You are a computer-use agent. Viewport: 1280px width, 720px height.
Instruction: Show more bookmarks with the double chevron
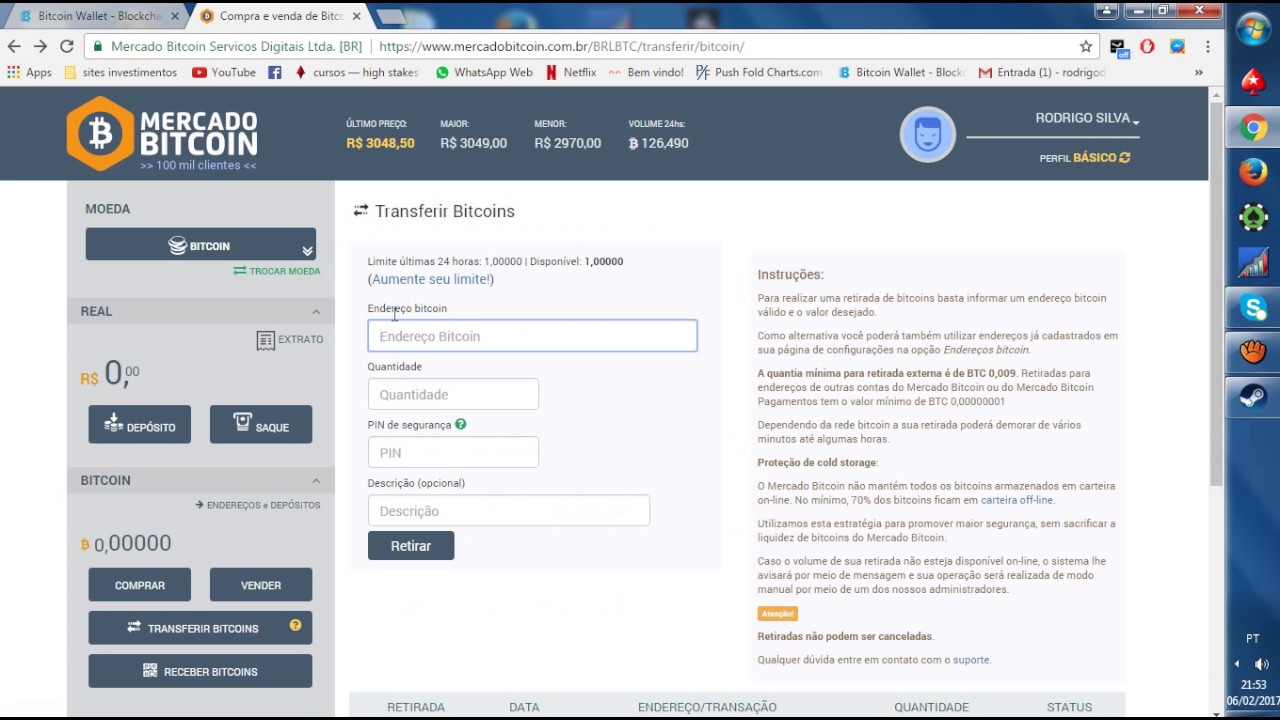click(x=1198, y=72)
